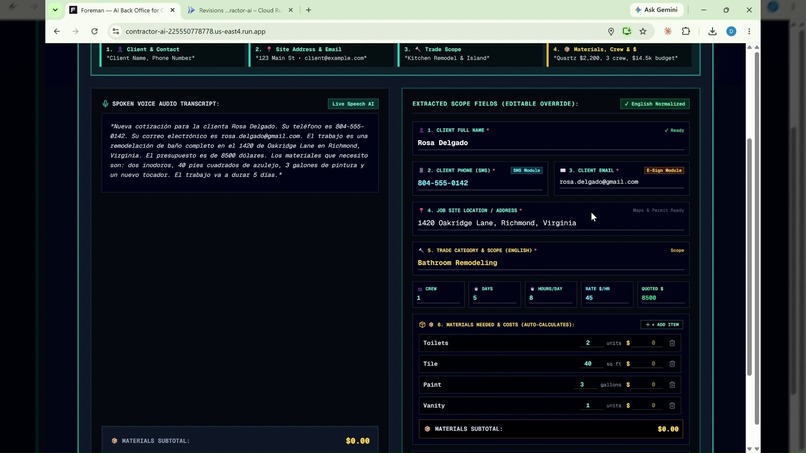Click the Toilets material name
The image size is (806, 453).
coord(435,343)
